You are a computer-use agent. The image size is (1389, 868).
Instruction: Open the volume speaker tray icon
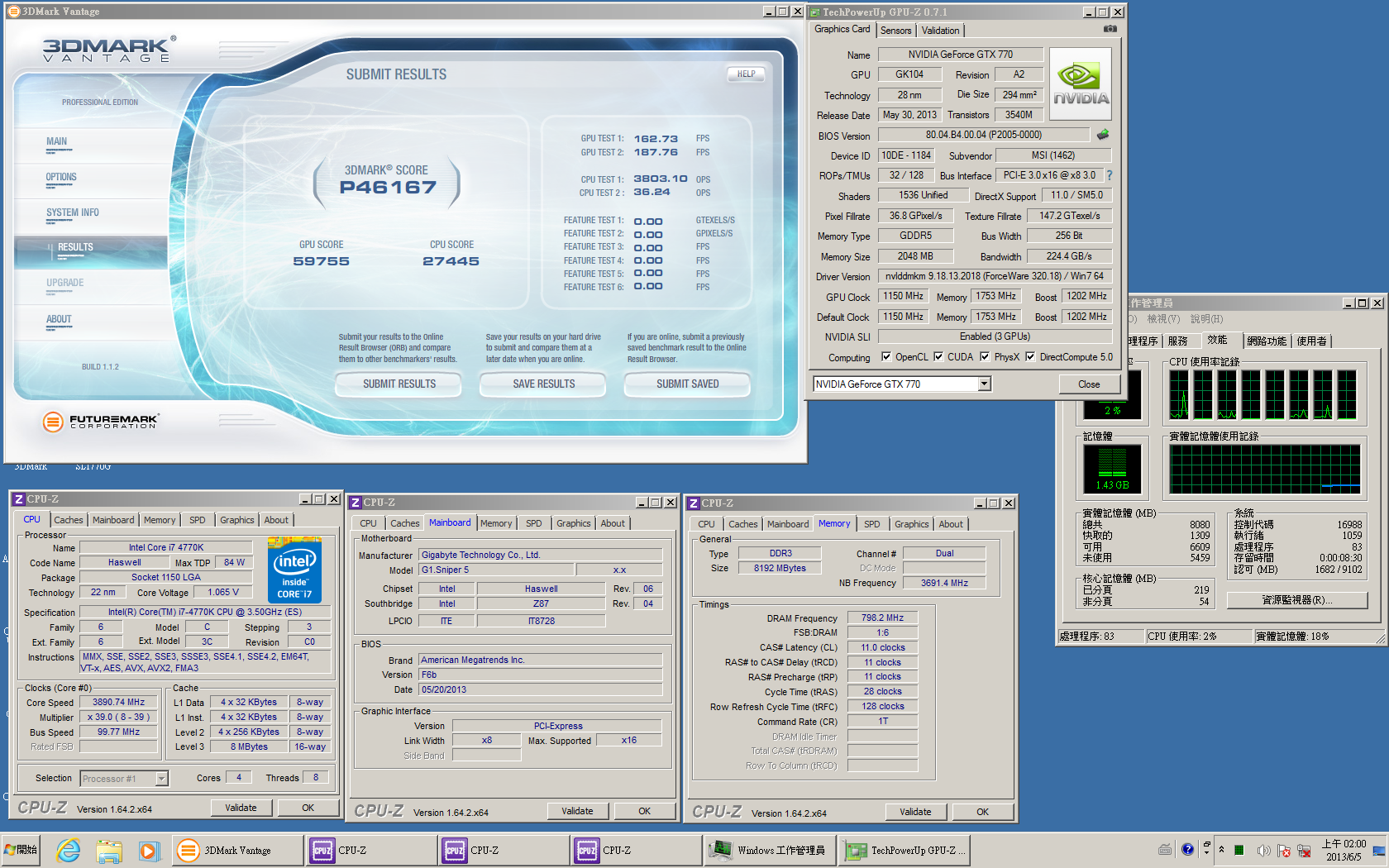pos(1263,850)
